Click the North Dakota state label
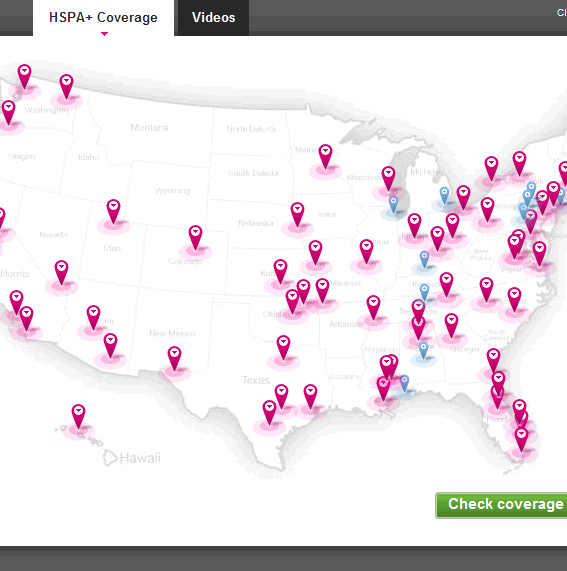 251,129
